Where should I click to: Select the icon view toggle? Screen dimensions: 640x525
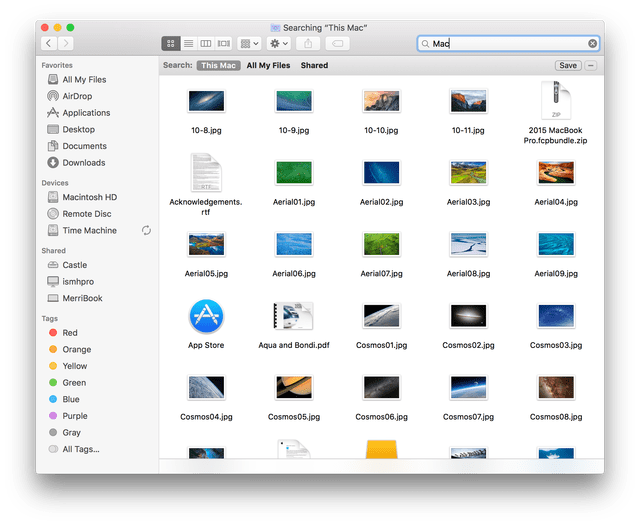tap(170, 44)
